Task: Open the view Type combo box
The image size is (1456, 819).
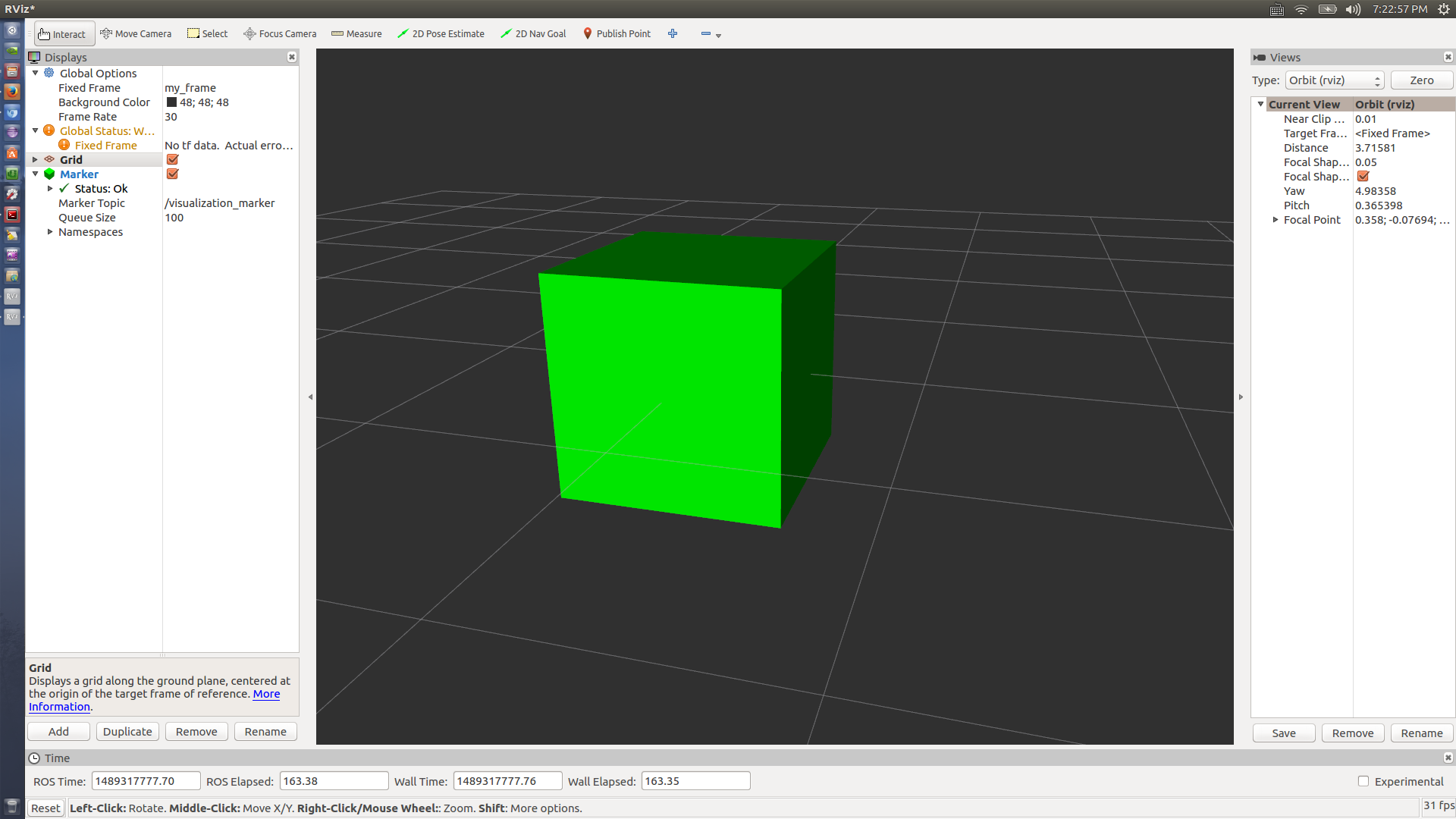Action: point(1335,80)
